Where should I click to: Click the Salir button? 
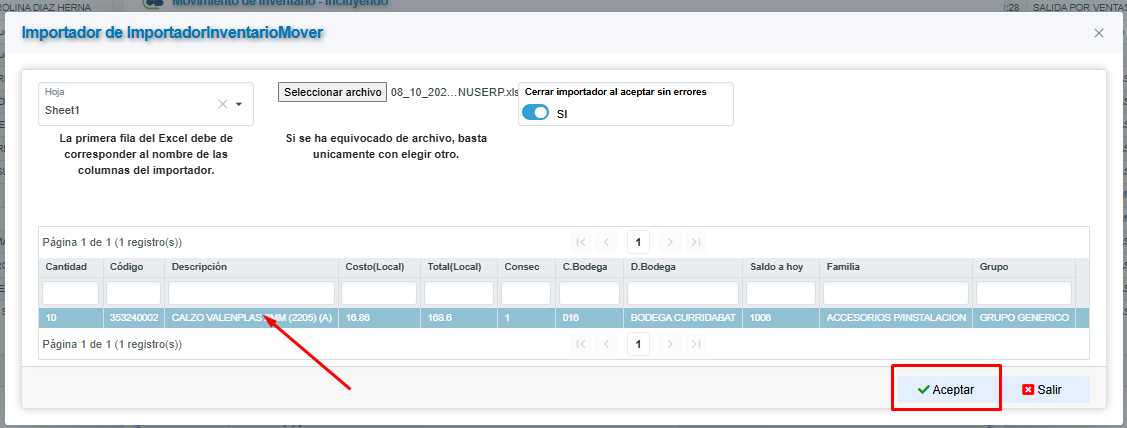(x=1041, y=389)
